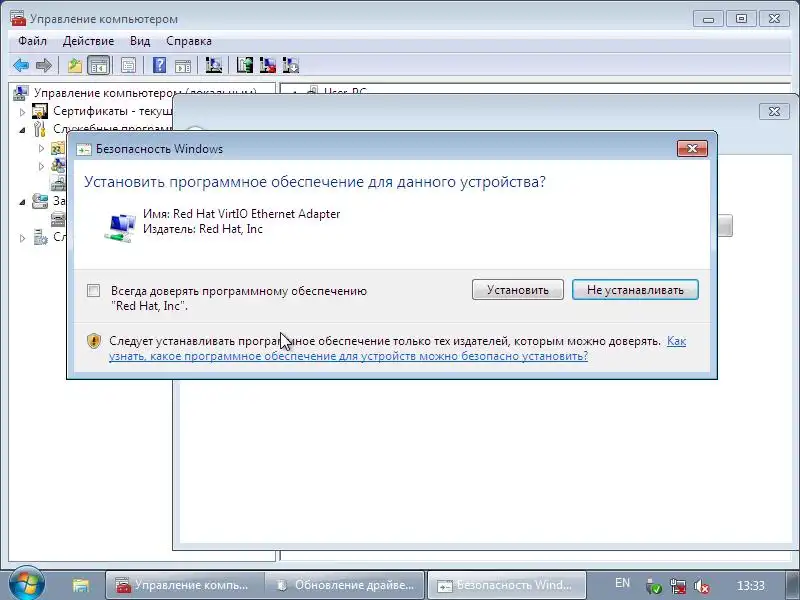This screenshot has height=600, width=800.
Task: Switch language using EN indicator
Action: tap(622, 583)
